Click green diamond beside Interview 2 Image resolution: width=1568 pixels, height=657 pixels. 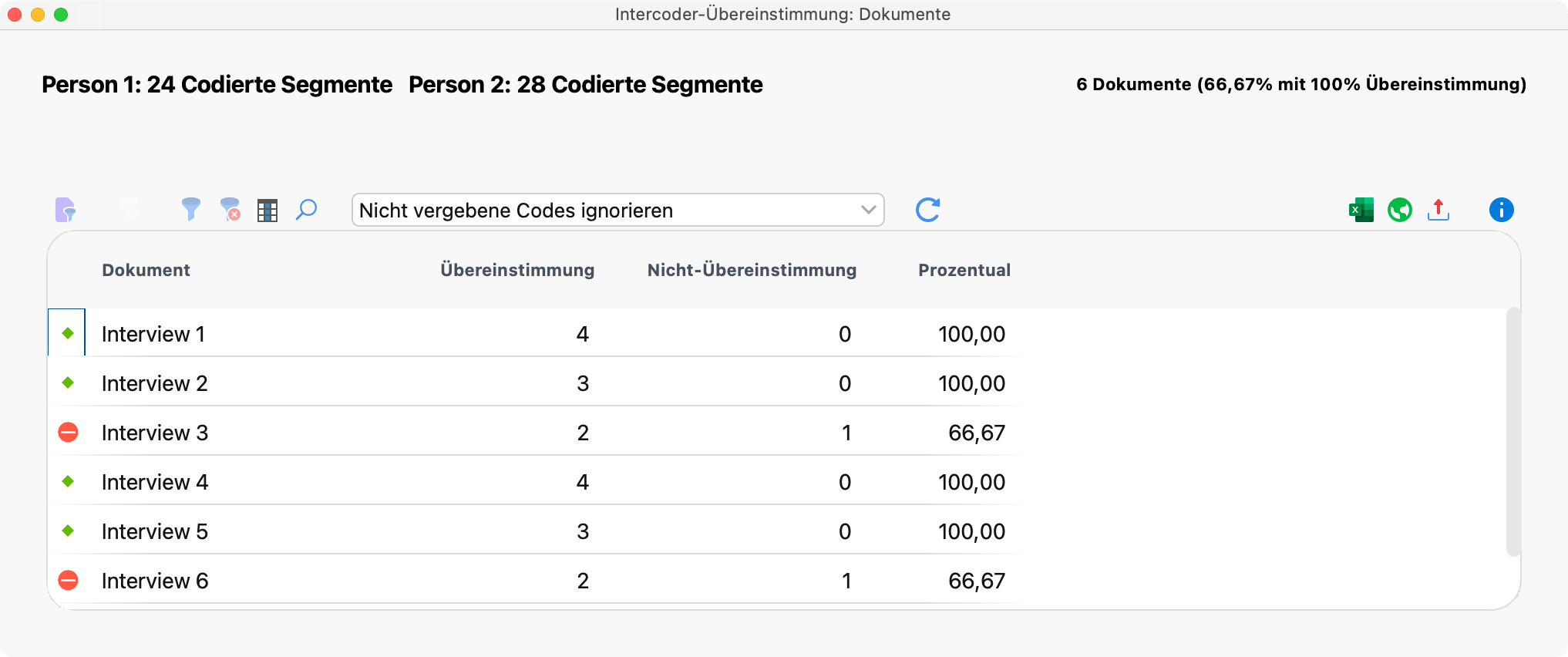pyautogui.click(x=68, y=382)
